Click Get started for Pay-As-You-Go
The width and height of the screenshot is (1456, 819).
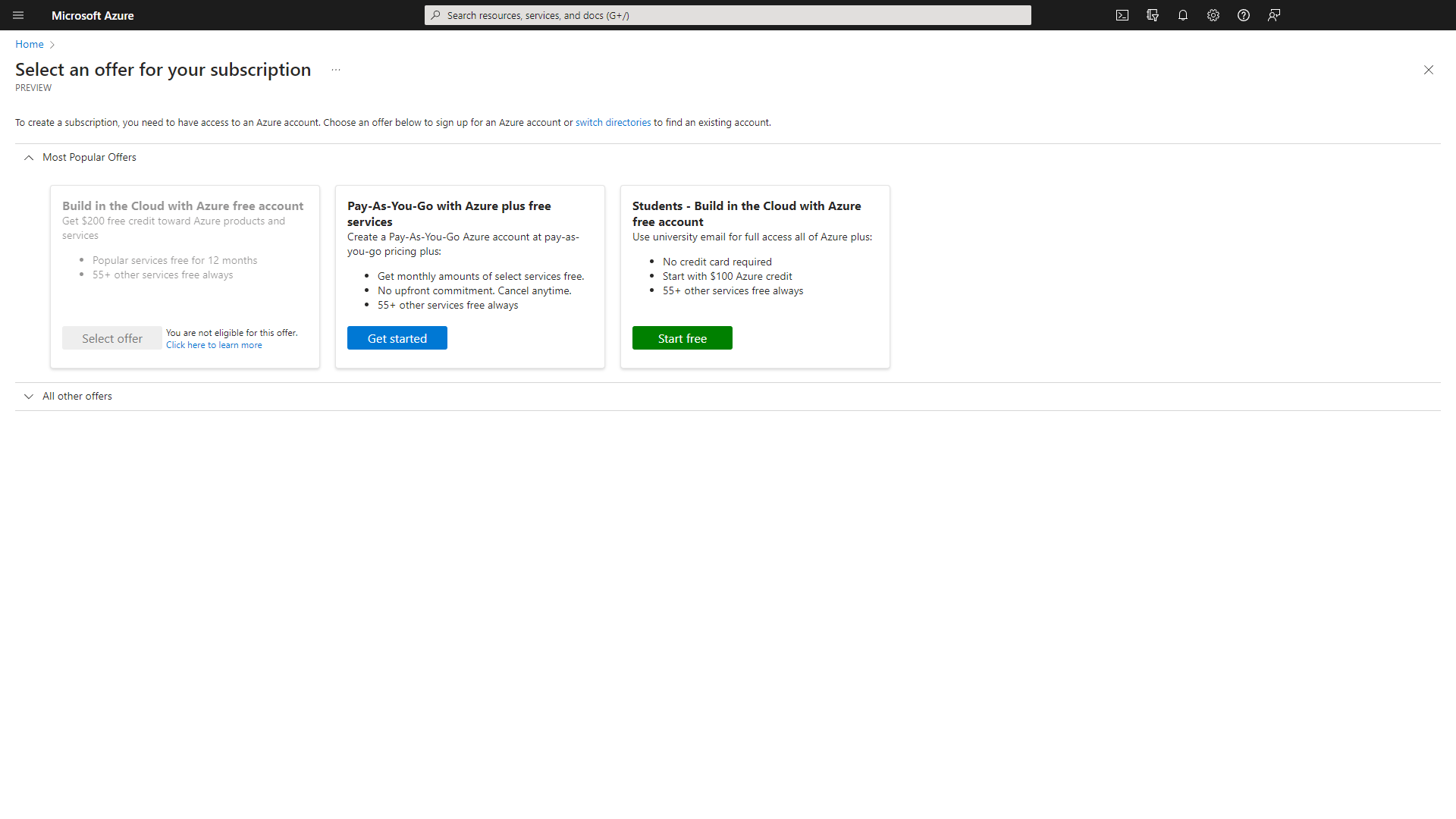click(x=397, y=337)
